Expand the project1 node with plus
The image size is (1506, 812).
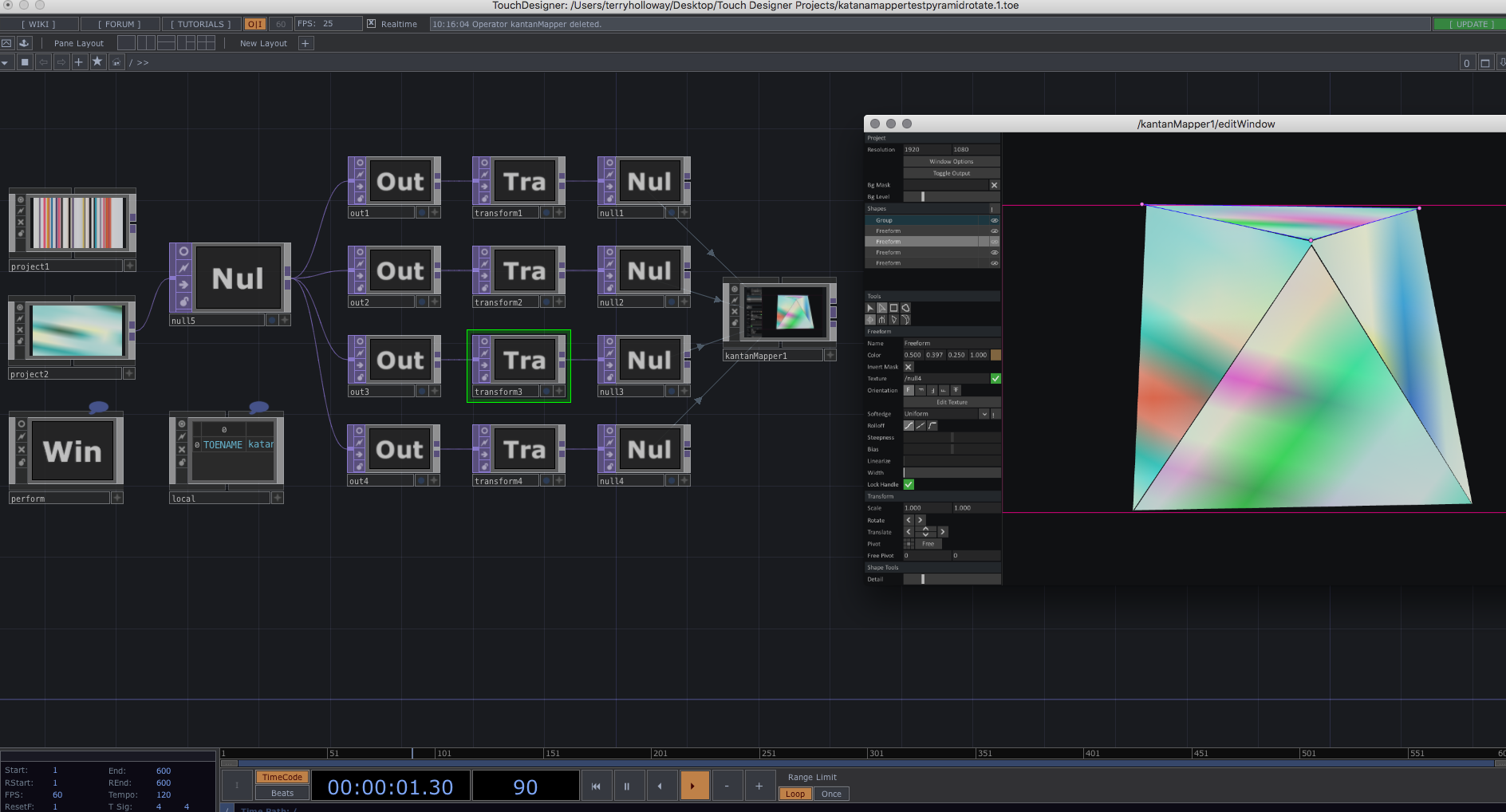click(129, 266)
